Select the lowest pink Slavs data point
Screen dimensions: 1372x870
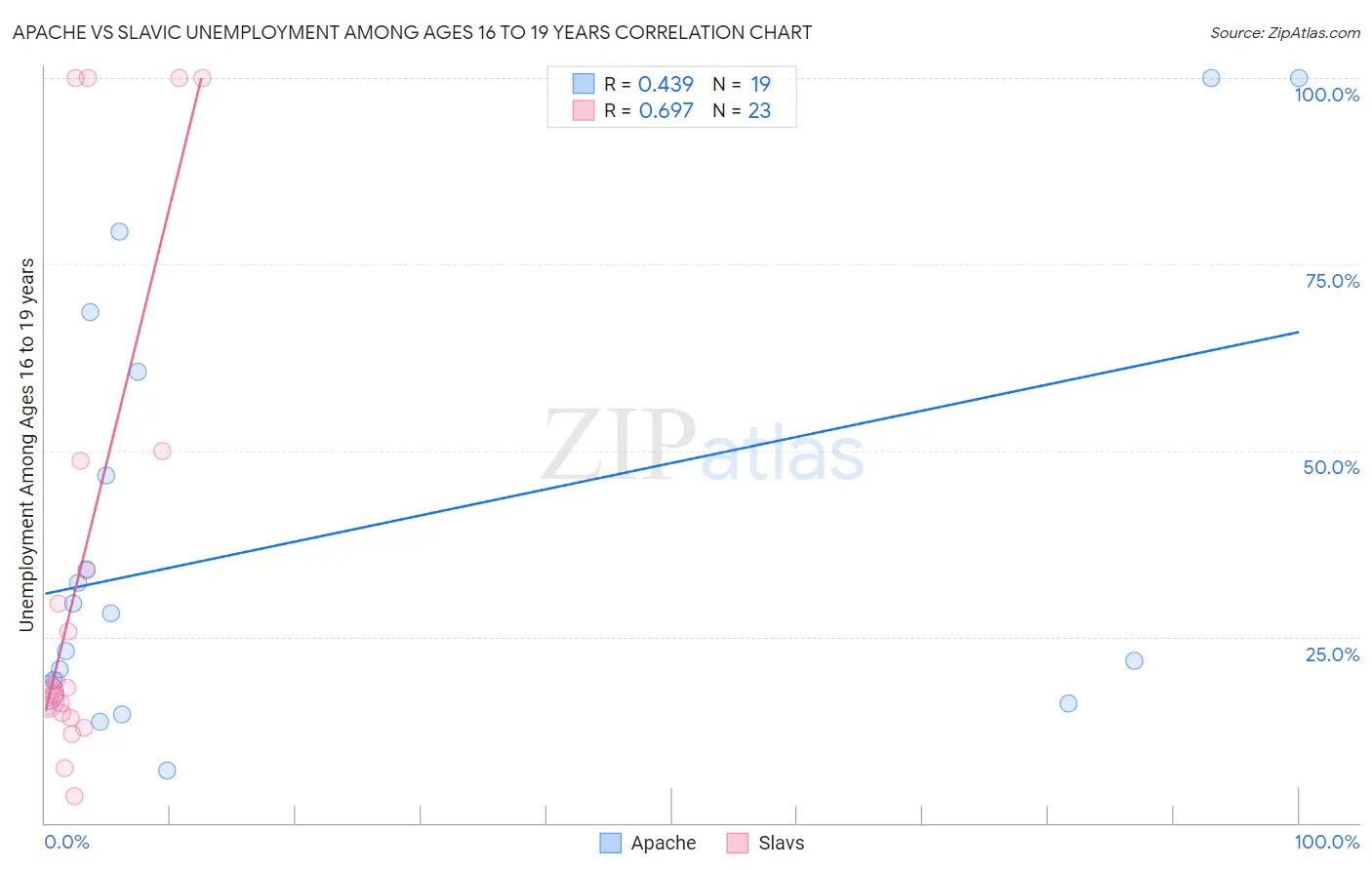pos(74,796)
